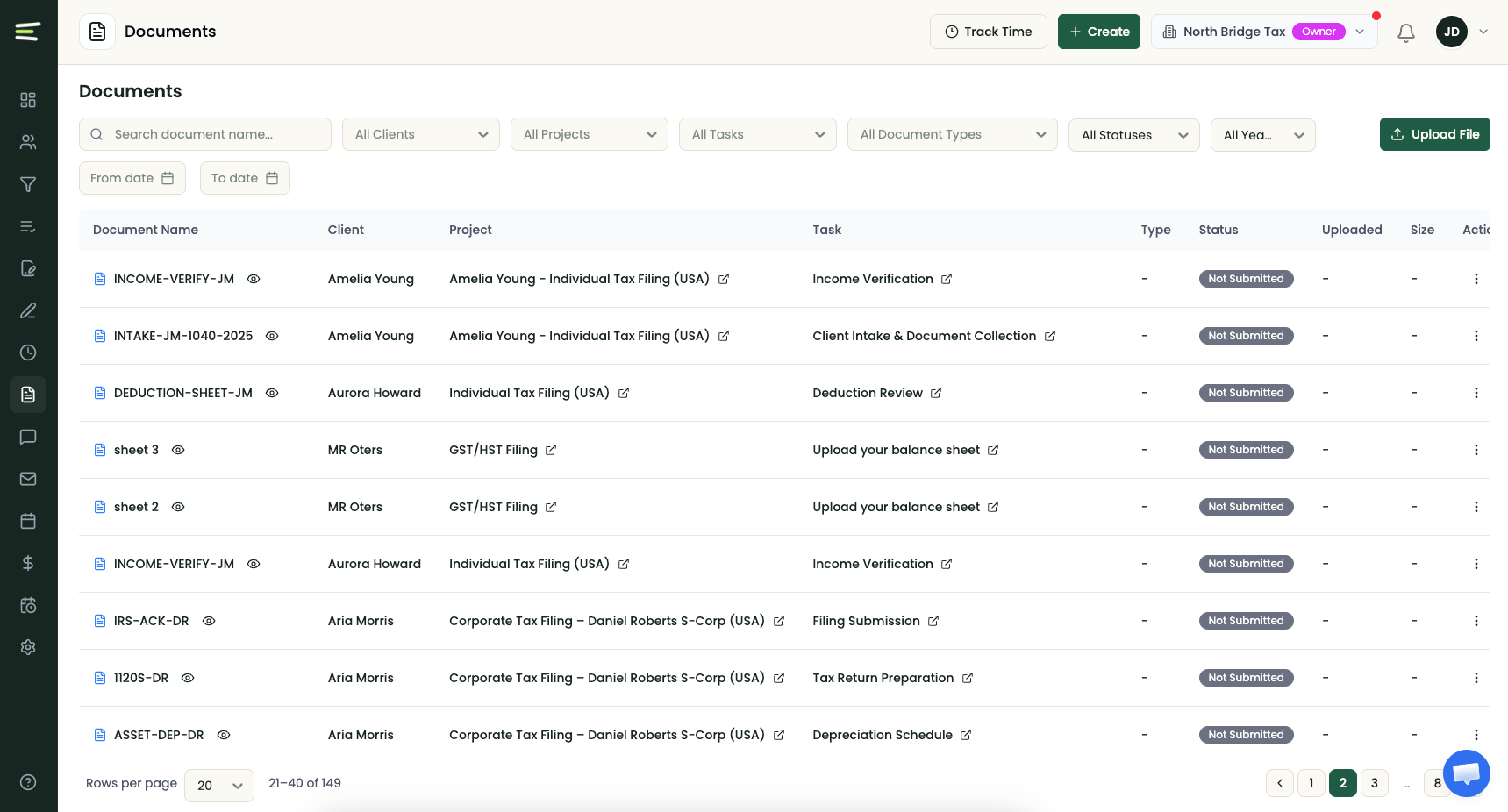The width and height of the screenshot is (1508, 812).
Task: Change rows per page from 20
Action: [219, 786]
